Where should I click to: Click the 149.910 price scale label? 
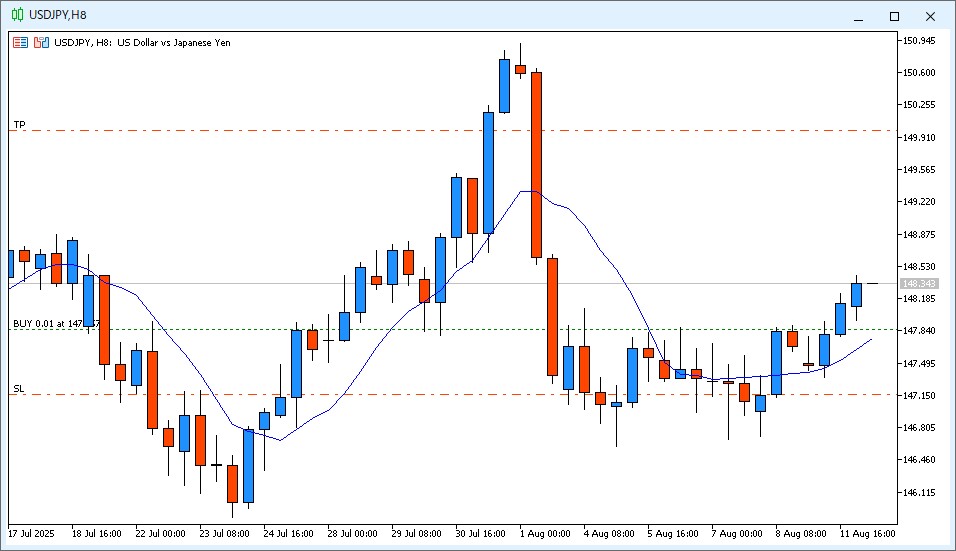[x=919, y=137]
